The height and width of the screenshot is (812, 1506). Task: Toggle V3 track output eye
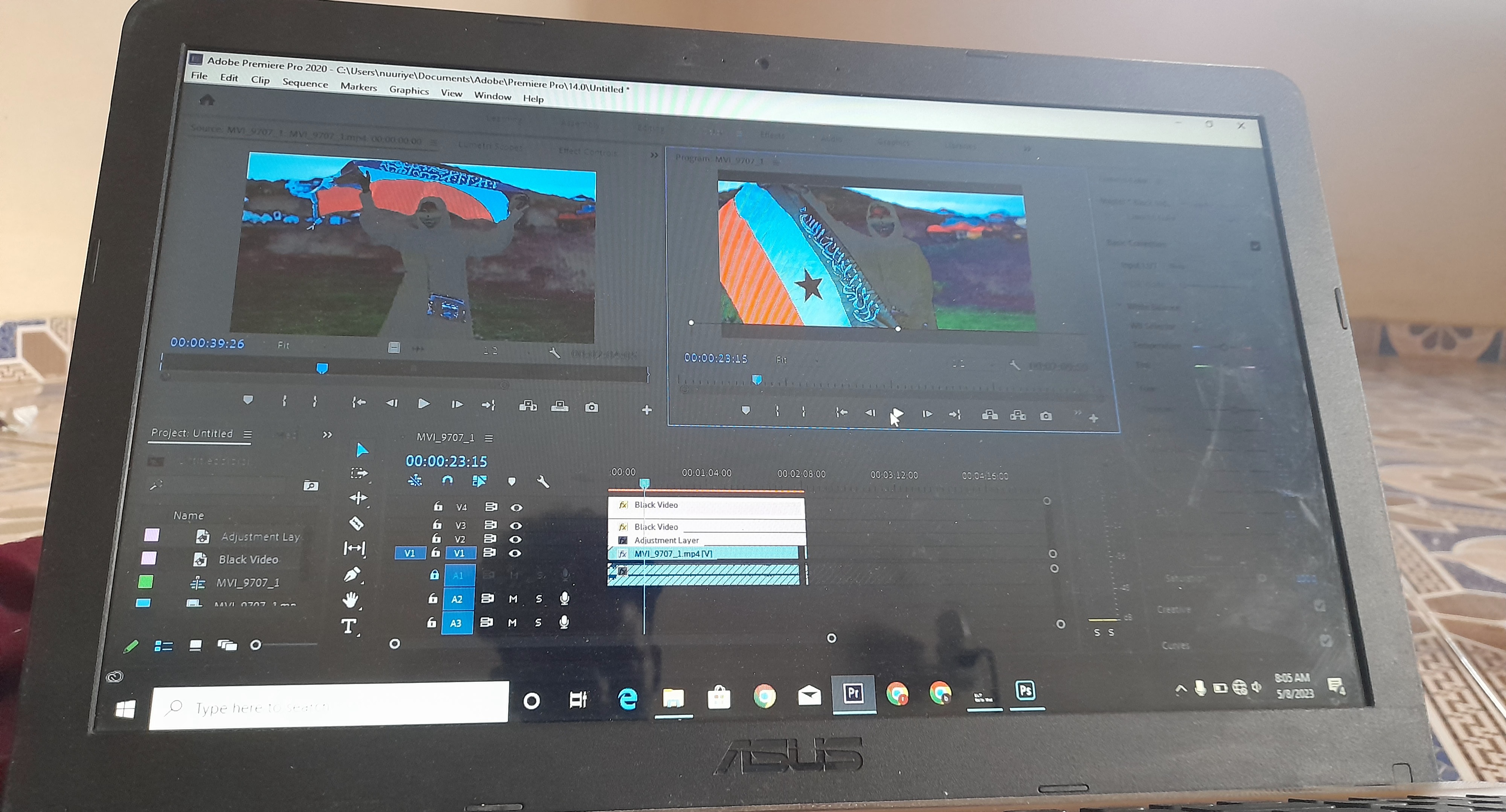tap(516, 526)
